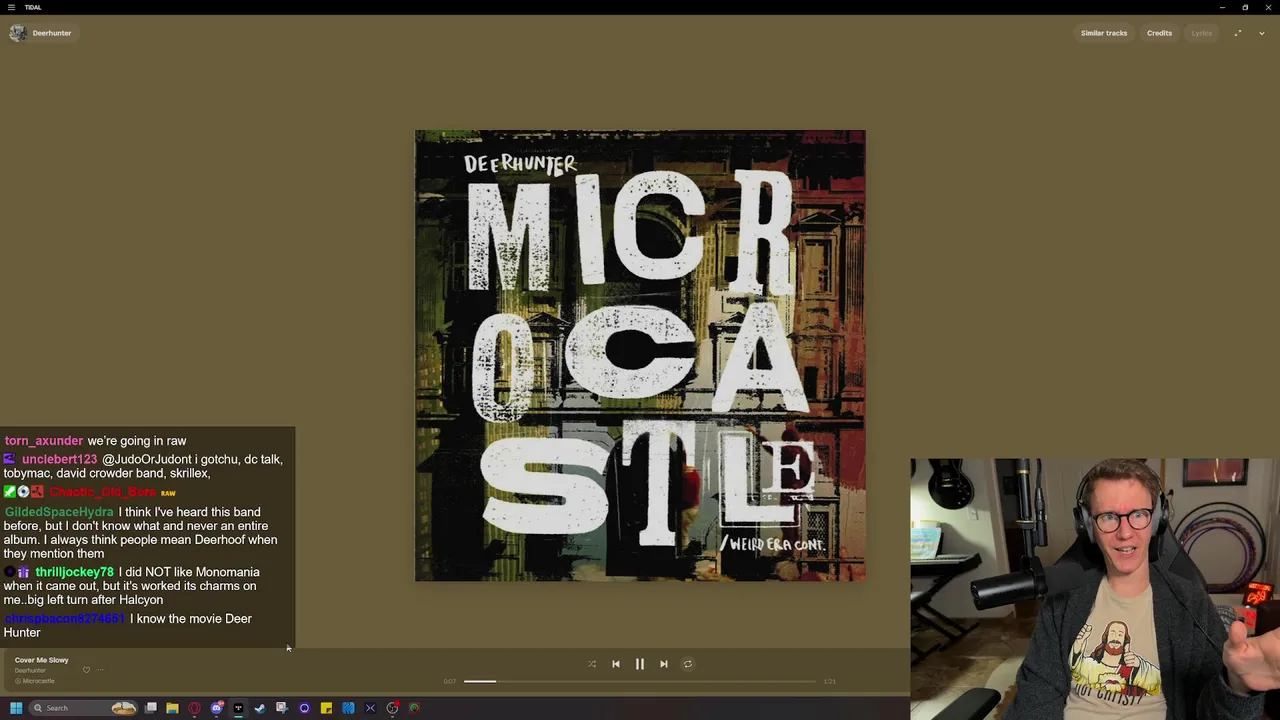Image resolution: width=1280 pixels, height=720 pixels.
Task: Click the total duration 1:21
Action: (x=829, y=681)
